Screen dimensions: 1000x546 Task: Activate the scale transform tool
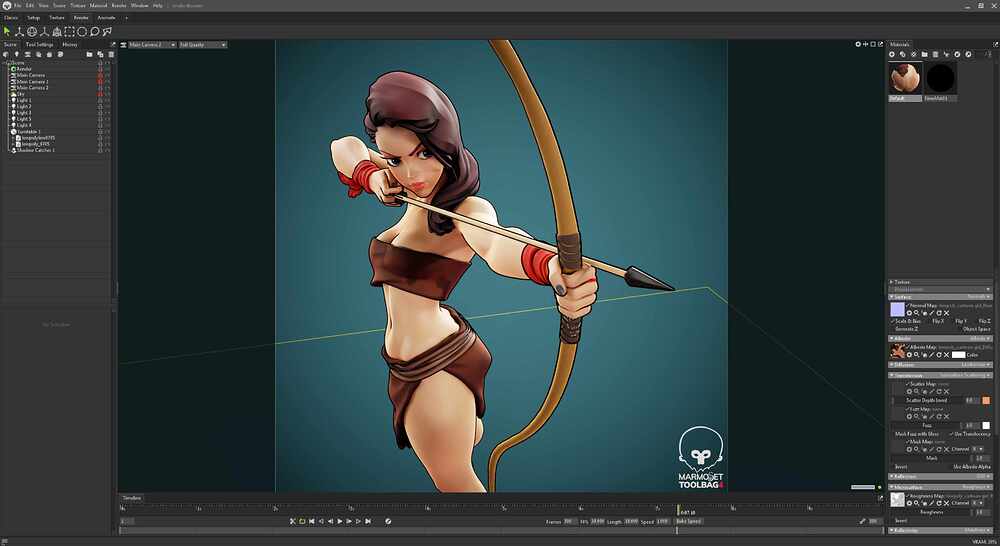pos(45,31)
